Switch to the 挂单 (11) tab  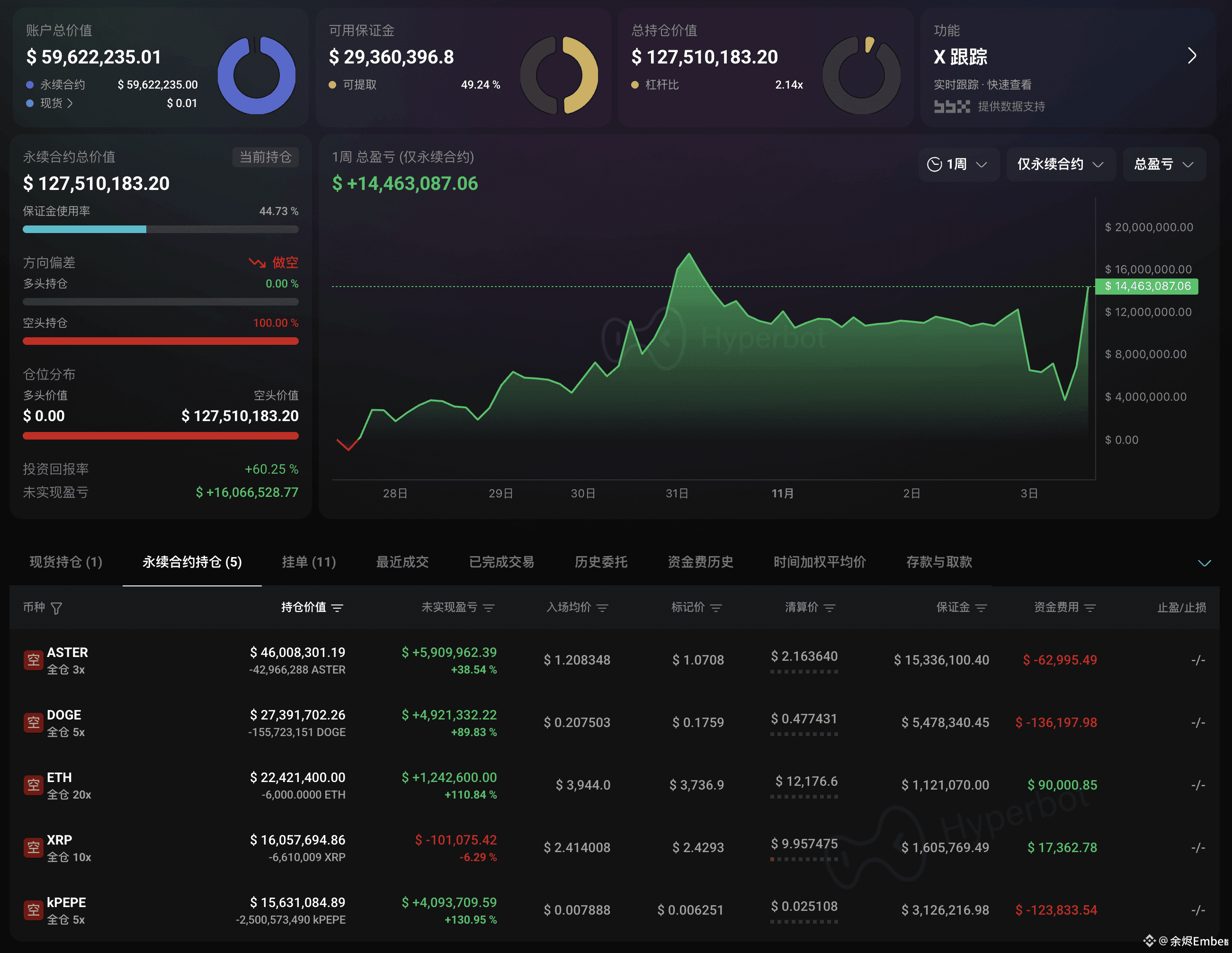tap(309, 562)
